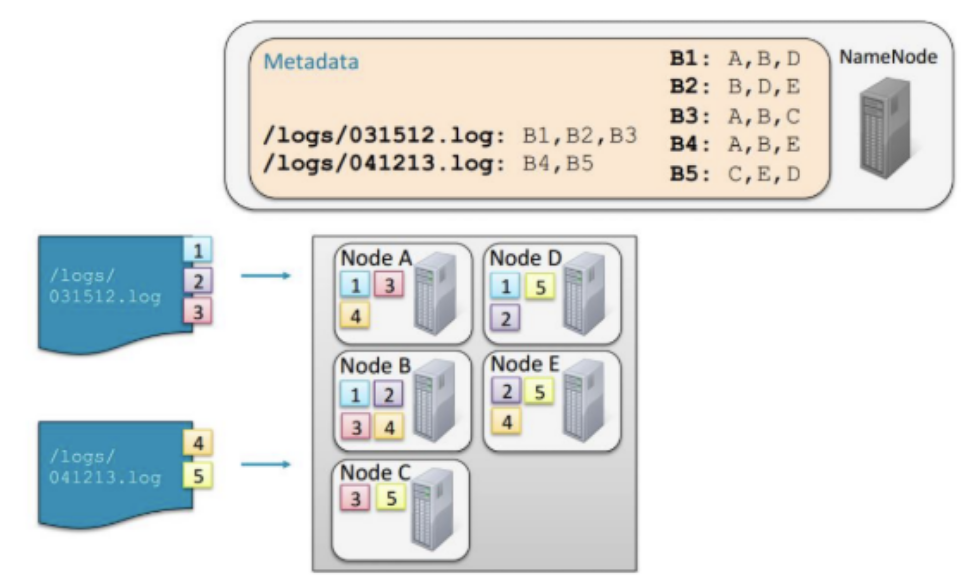Select block 1 in Node B
The width and height of the screenshot is (973, 586).
point(355,394)
